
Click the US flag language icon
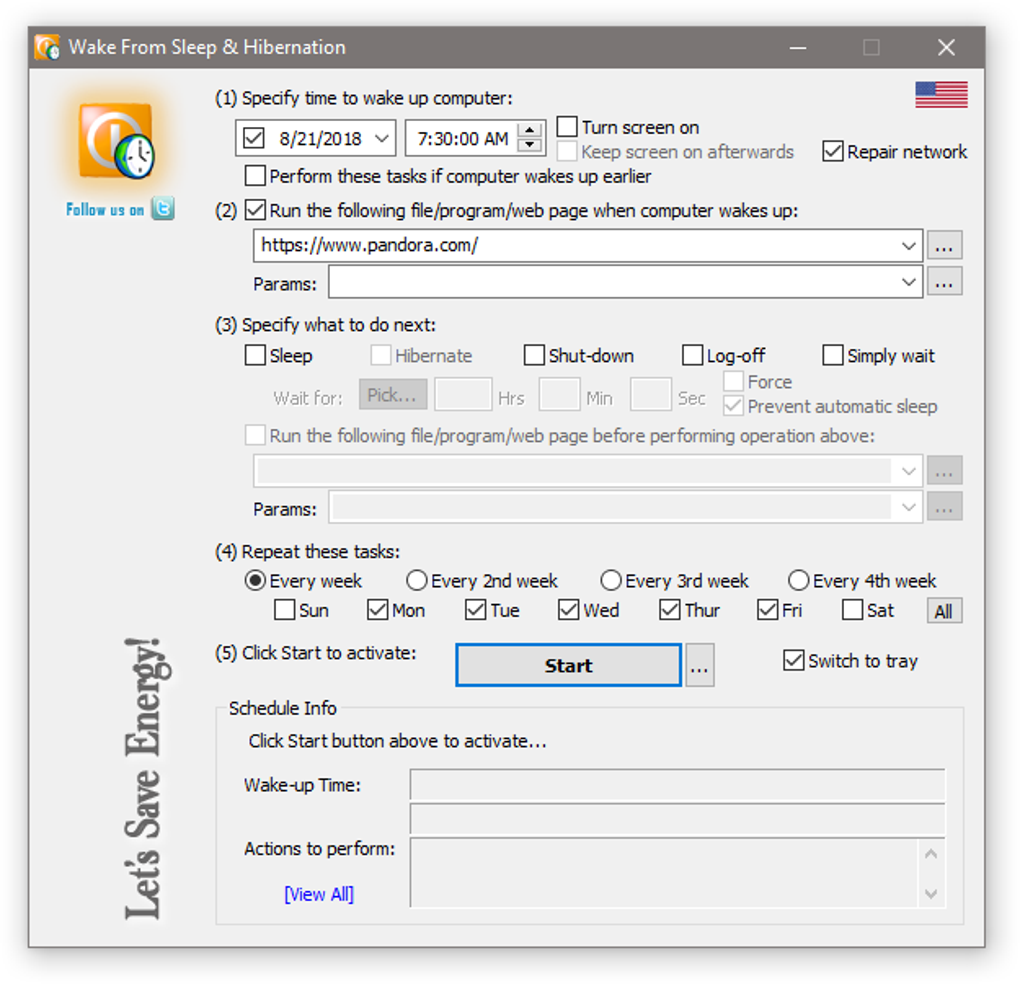941,95
